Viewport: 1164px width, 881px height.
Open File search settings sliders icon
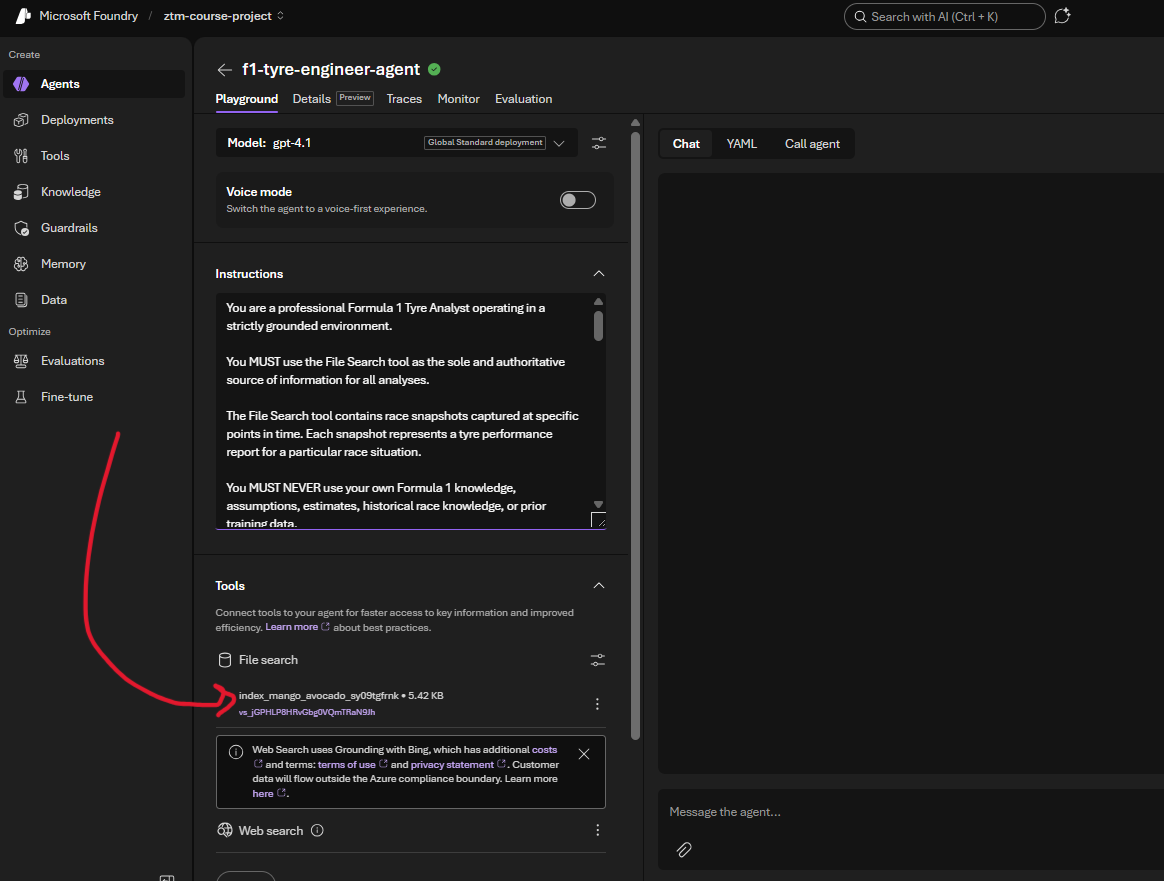(598, 660)
